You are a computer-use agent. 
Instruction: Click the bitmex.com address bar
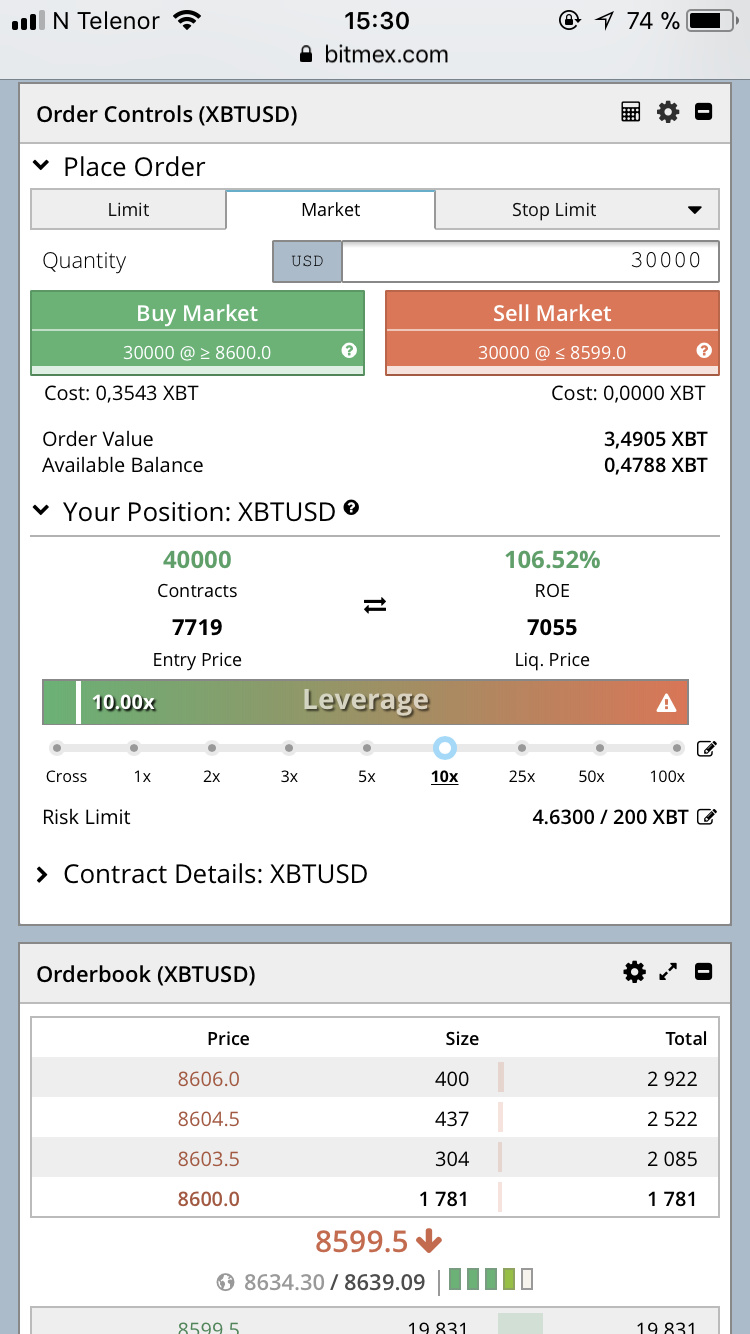click(x=375, y=55)
